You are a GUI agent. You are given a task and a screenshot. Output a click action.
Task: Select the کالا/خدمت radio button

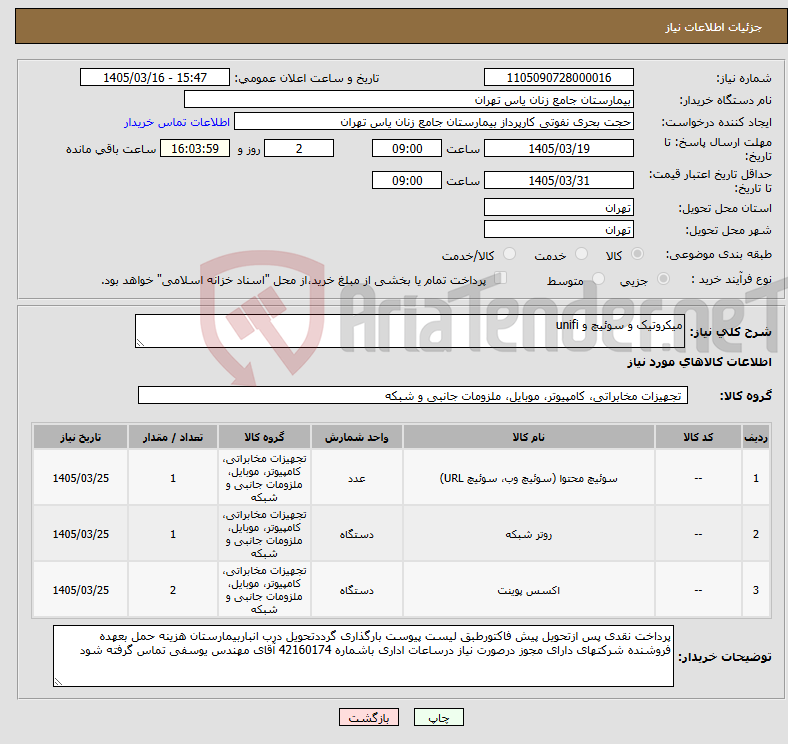pyautogui.click(x=510, y=254)
